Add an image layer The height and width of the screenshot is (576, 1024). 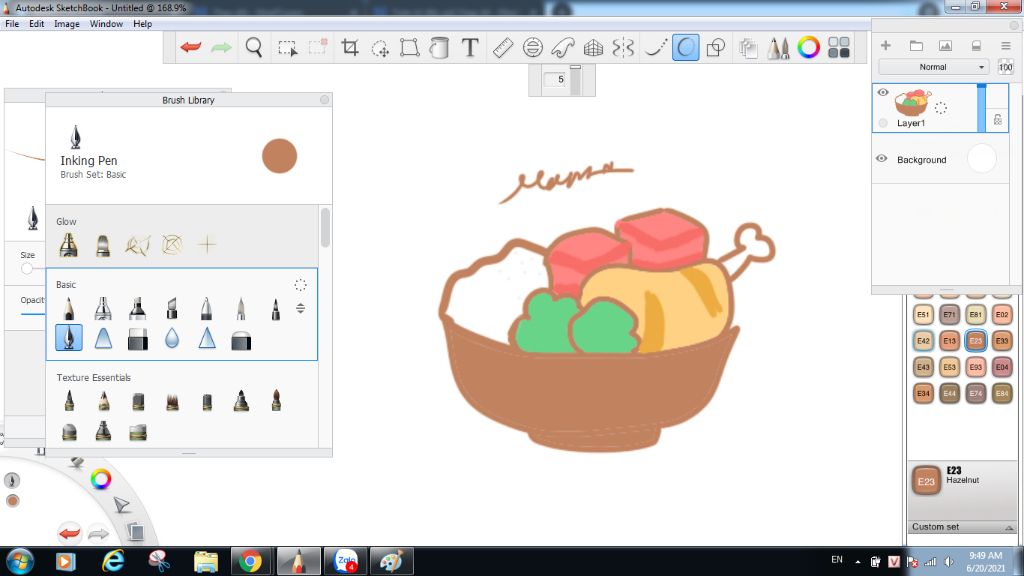pyautogui.click(x=945, y=45)
